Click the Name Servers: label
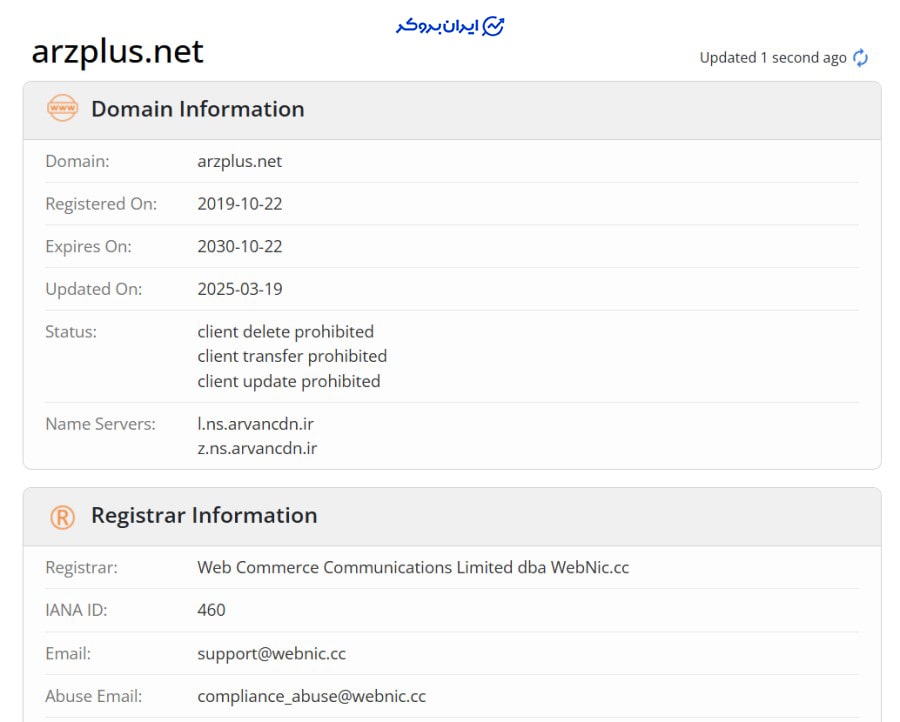 pyautogui.click(x=100, y=424)
